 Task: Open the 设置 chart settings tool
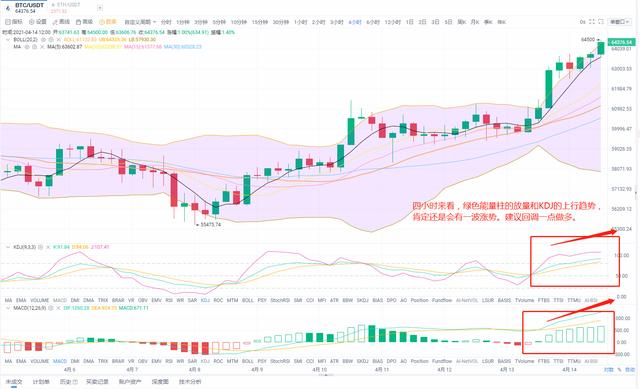coord(38,22)
